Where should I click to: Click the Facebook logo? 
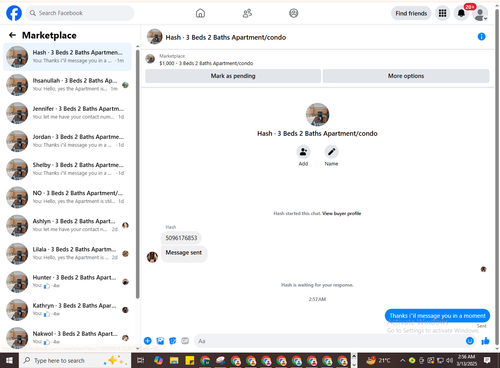(14, 13)
